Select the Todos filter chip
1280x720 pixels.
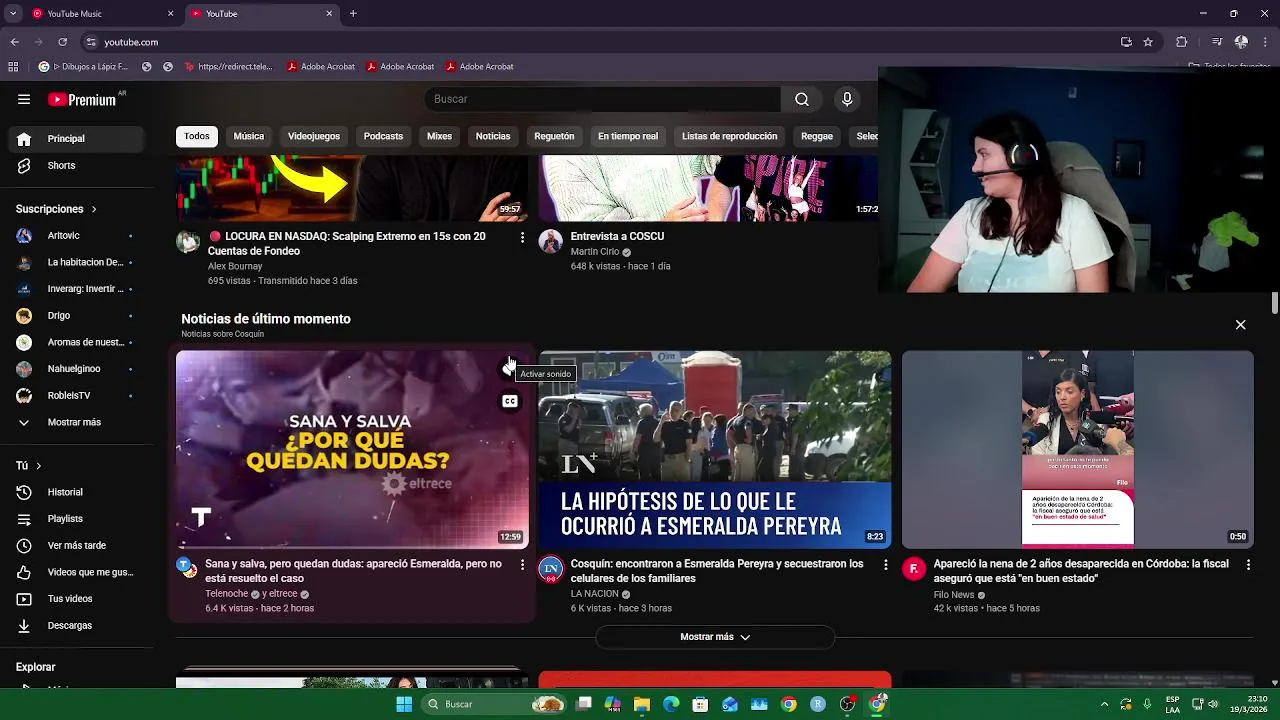click(x=197, y=136)
